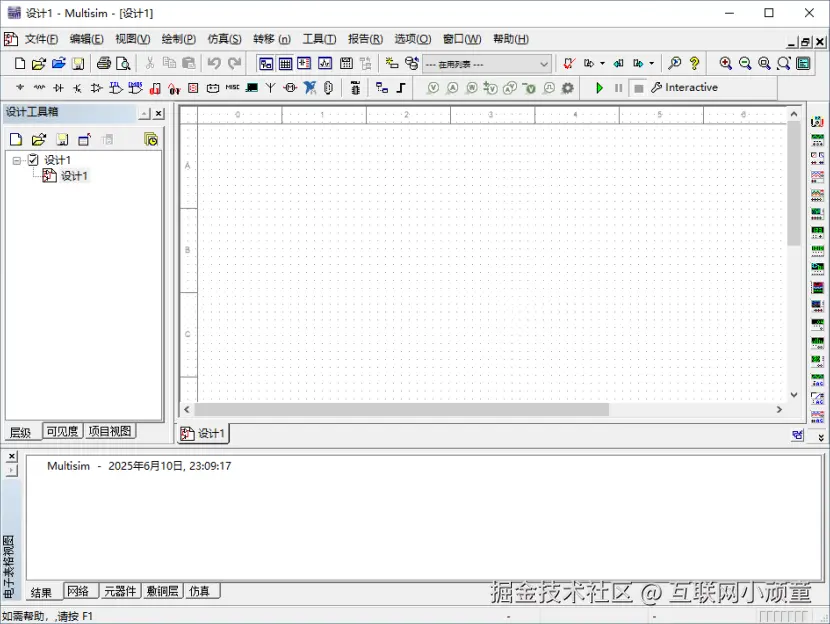Viewport: 830px width, 624px height.
Task: Open the Grapher view icon
Action: tap(324, 64)
